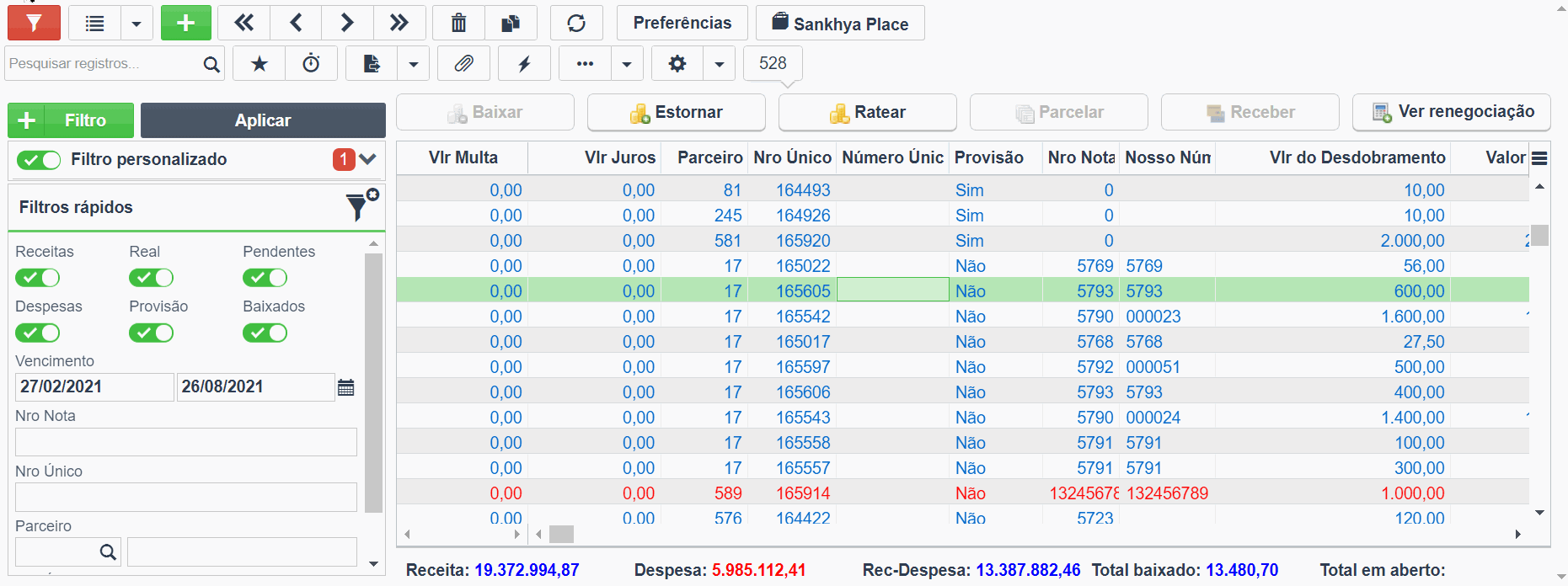
Task: Toggle the Pendentes switch
Action: [x=265, y=278]
